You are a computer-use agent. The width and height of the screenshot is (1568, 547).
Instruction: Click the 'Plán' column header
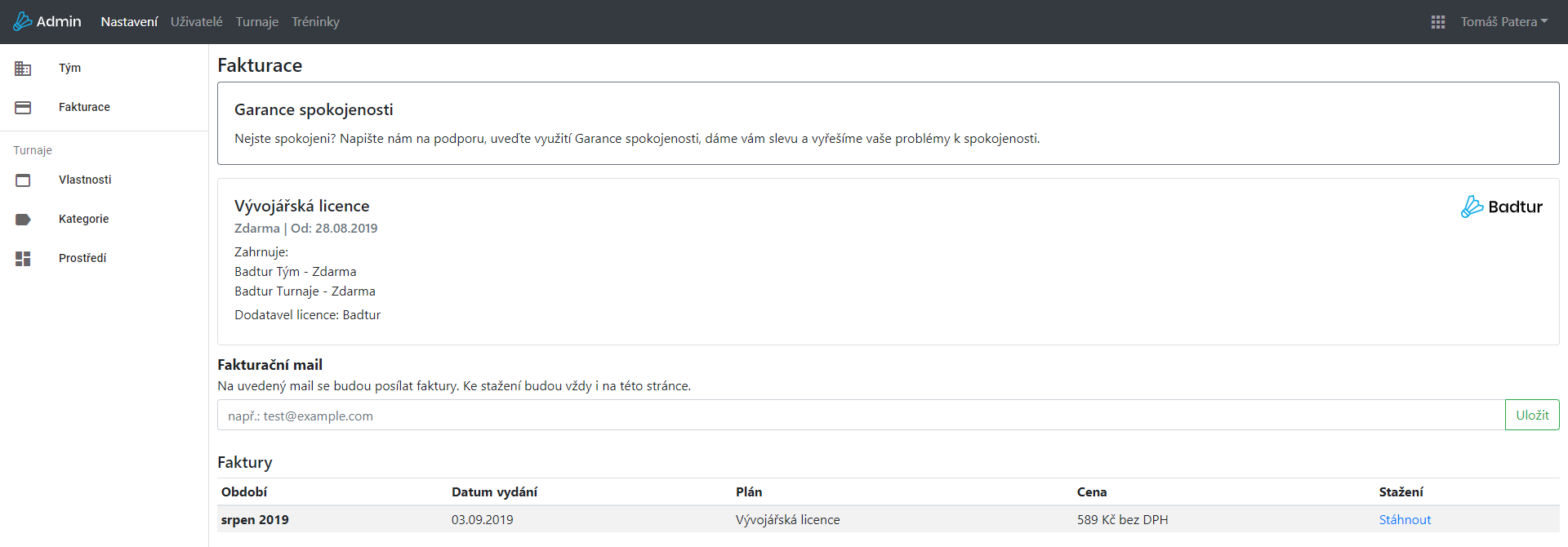click(749, 491)
